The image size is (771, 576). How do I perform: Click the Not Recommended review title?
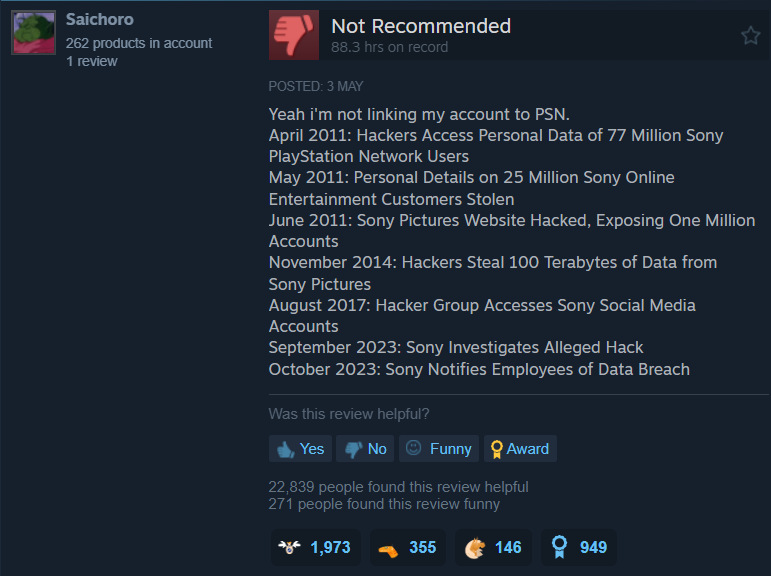click(x=421, y=26)
